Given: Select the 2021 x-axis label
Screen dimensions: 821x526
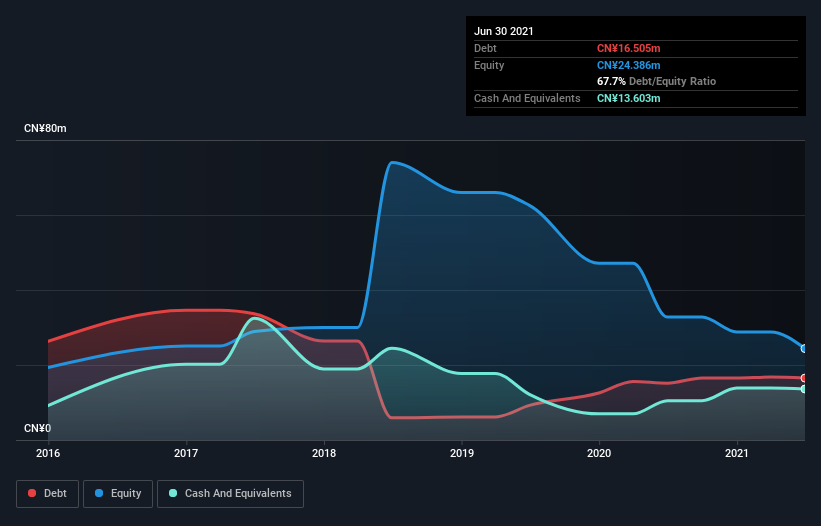Looking at the screenshot, I should click(737, 453).
